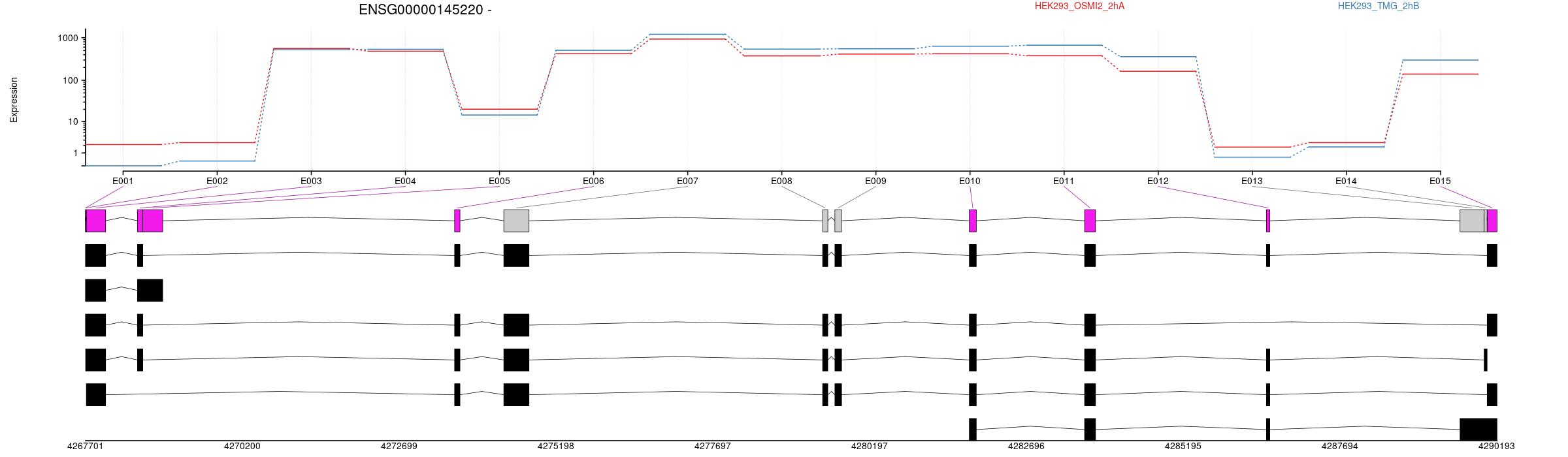The image size is (1568, 457).
Task: Click the 10 y-axis tick label
Action: point(73,122)
